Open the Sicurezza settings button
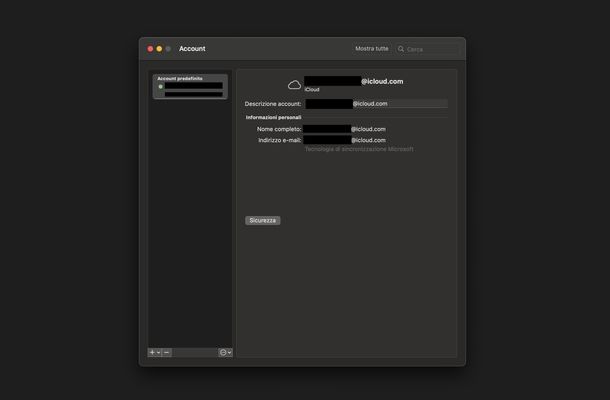This screenshot has height=400, width=610. pos(263,221)
